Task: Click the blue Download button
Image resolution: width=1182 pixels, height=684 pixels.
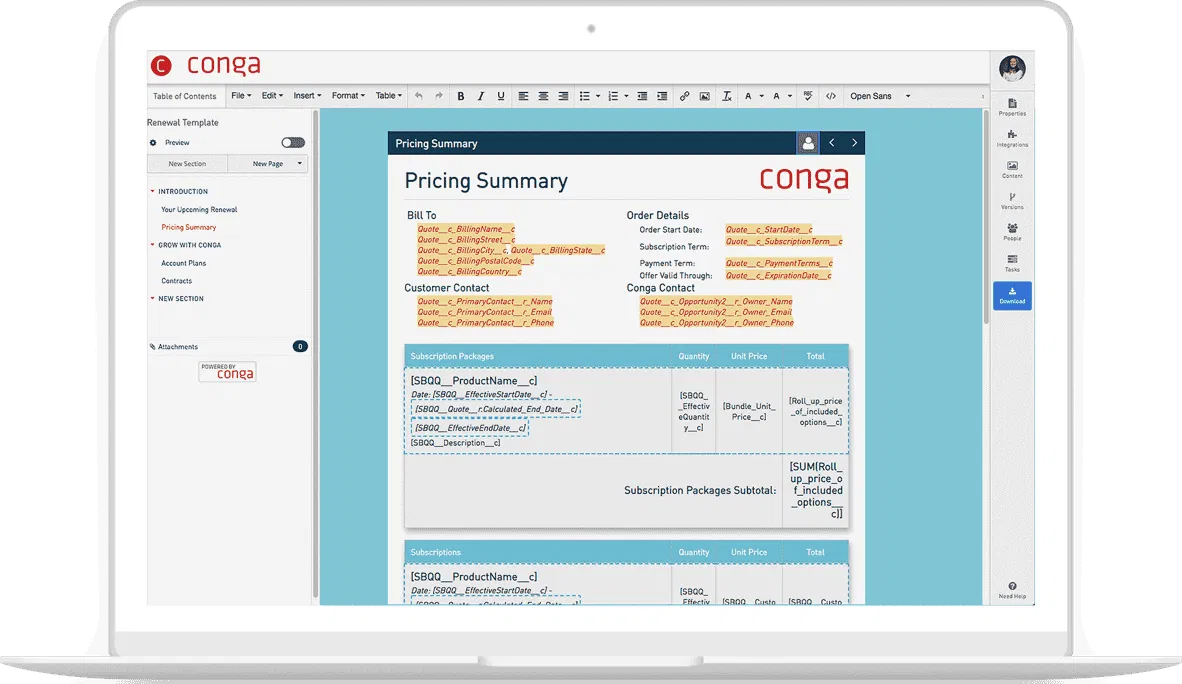Action: 1012,295
